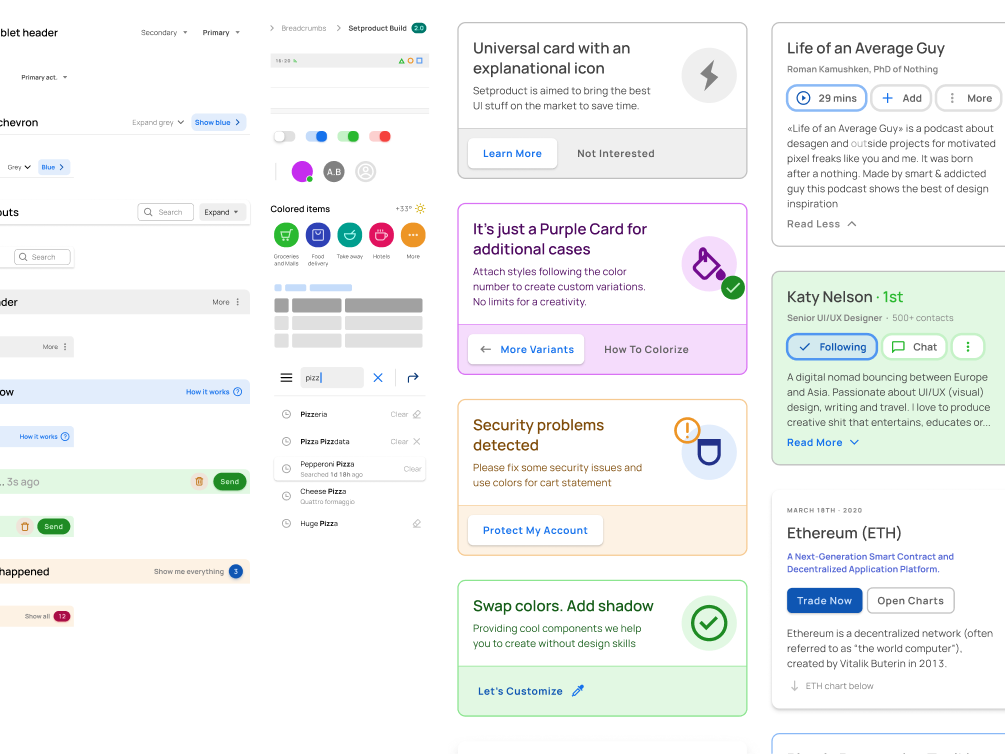Toggle the red switch
The width and height of the screenshot is (1005, 754).
[x=380, y=137]
